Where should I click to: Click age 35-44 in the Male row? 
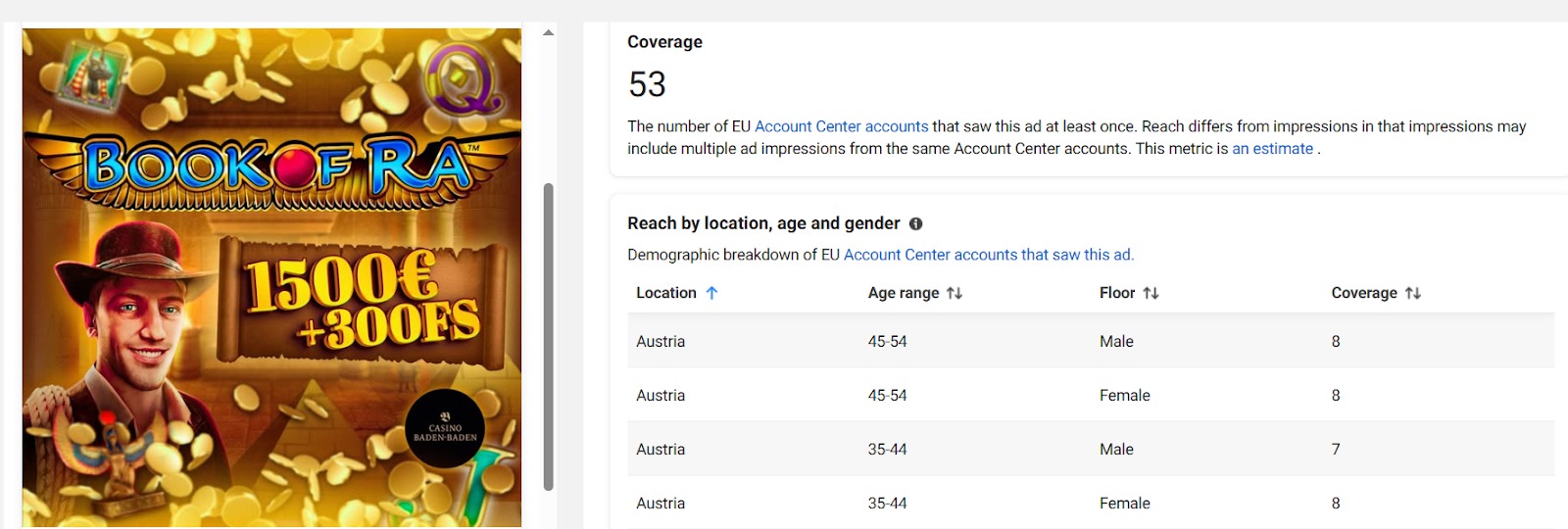coord(887,450)
